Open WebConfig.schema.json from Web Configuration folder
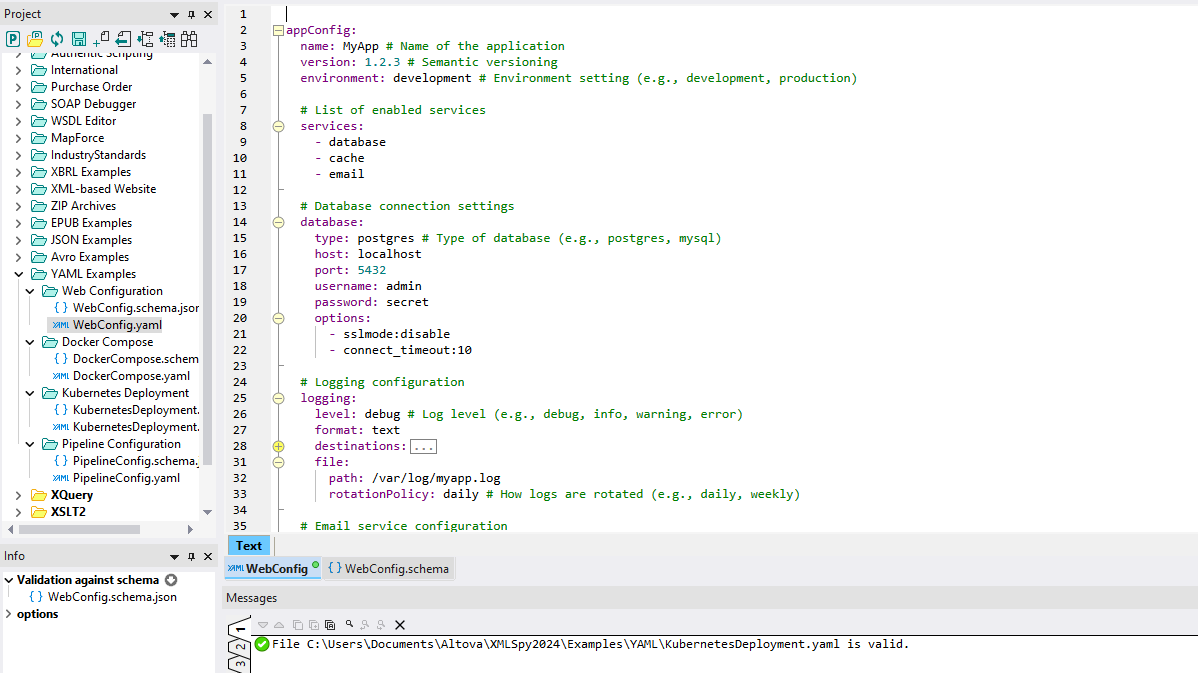 click(124, 307)
